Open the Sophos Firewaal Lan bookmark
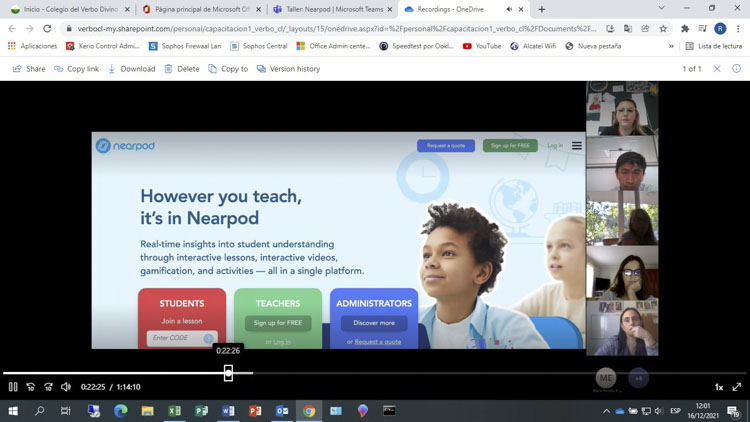This screenshot has height=422, width=750. click(x=185, y=46)
